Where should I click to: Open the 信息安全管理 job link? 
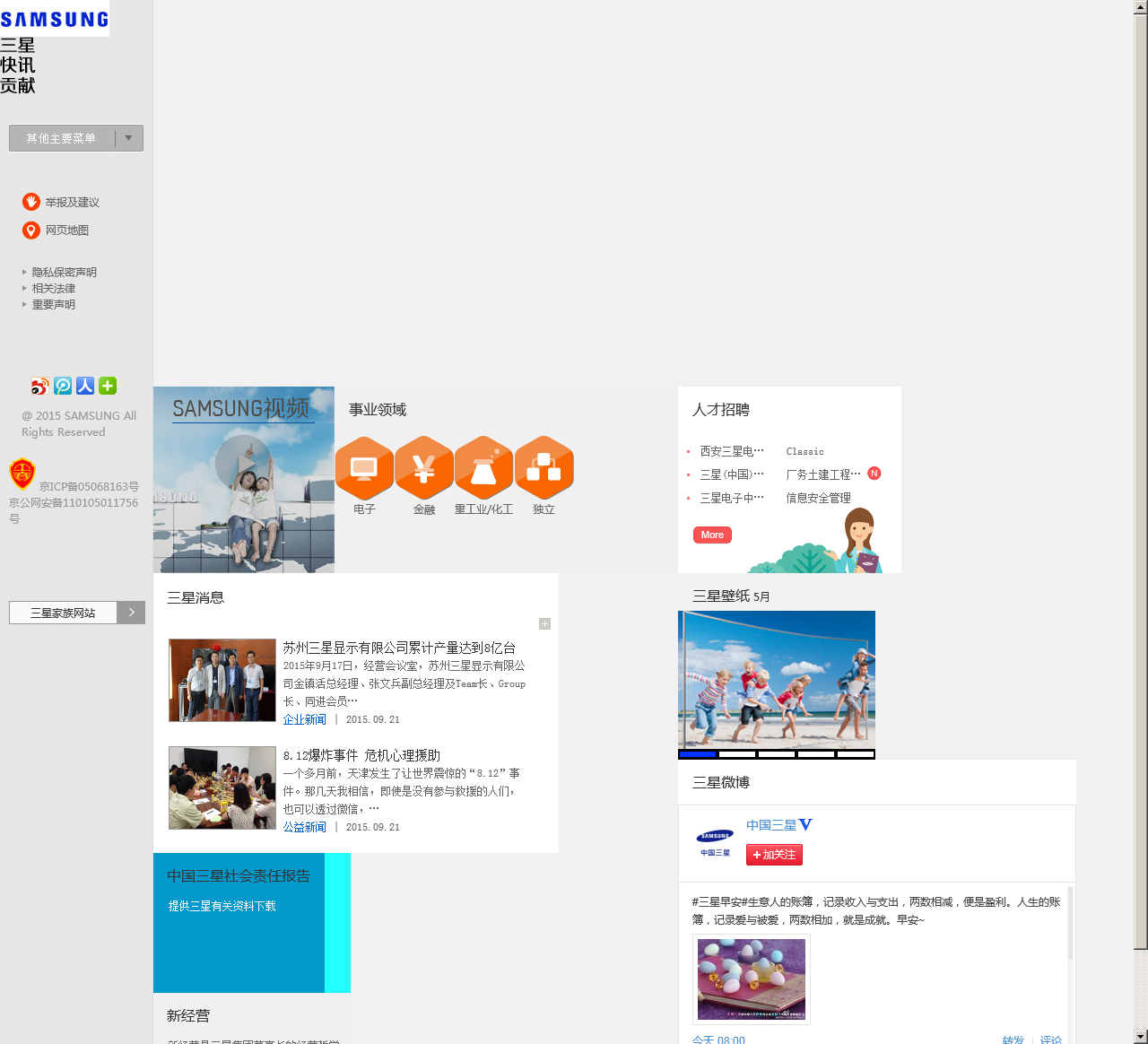pyautogui.click(x=819, y=498)
